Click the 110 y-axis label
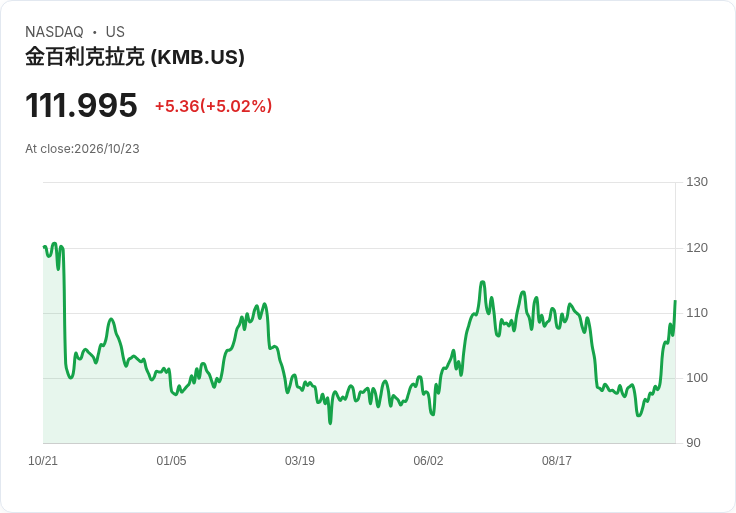 tap(697, 313)
